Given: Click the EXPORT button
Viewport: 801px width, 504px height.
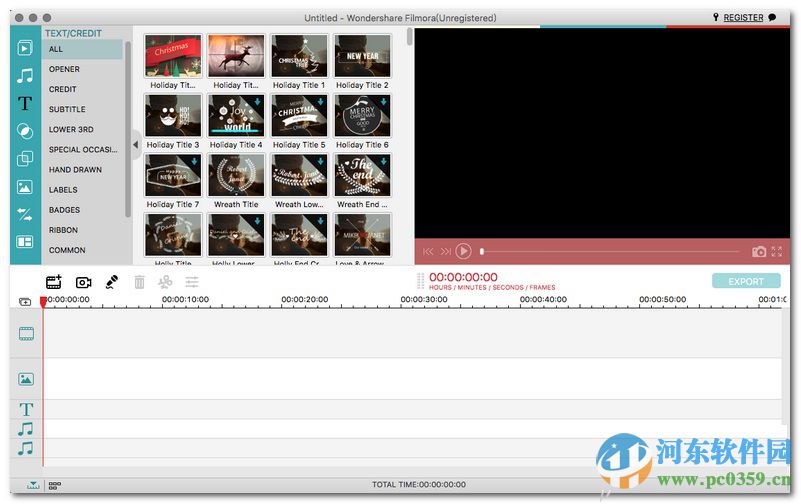Looking at the screenshot, I should click(746, 281).
